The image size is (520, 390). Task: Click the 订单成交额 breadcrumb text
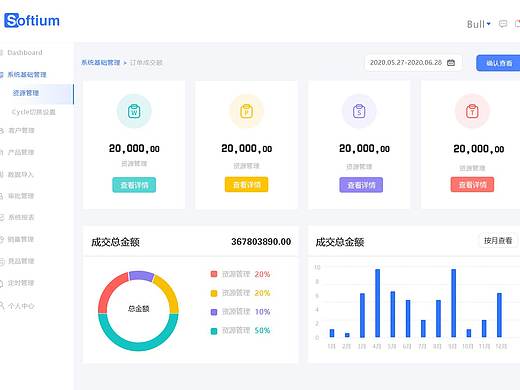pos(146,62)
